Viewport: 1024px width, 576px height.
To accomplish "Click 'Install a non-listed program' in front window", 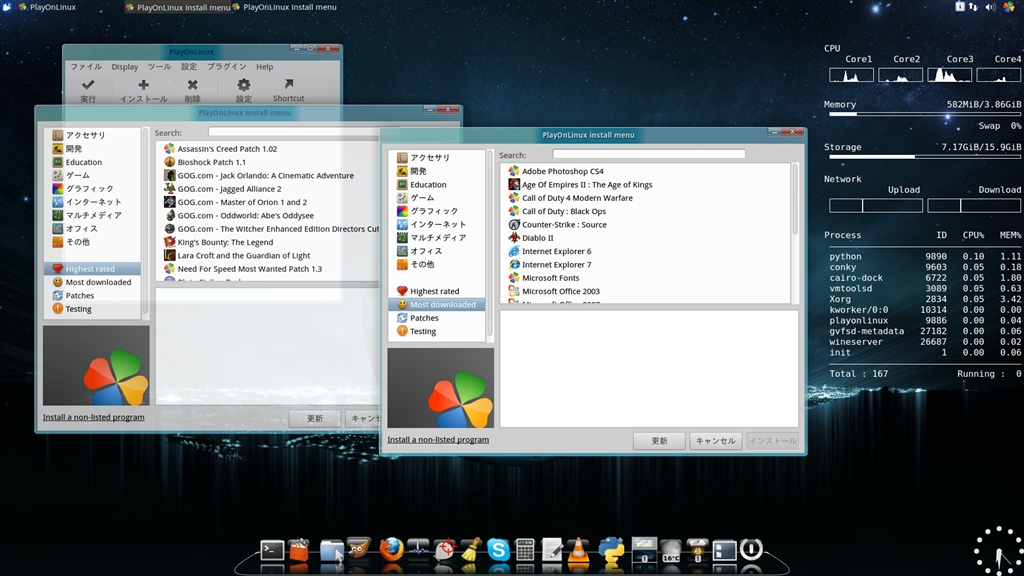I will (x=438, y=440).
